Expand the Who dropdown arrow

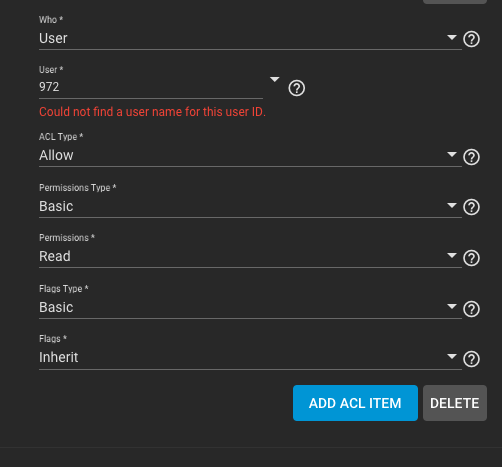452,37
